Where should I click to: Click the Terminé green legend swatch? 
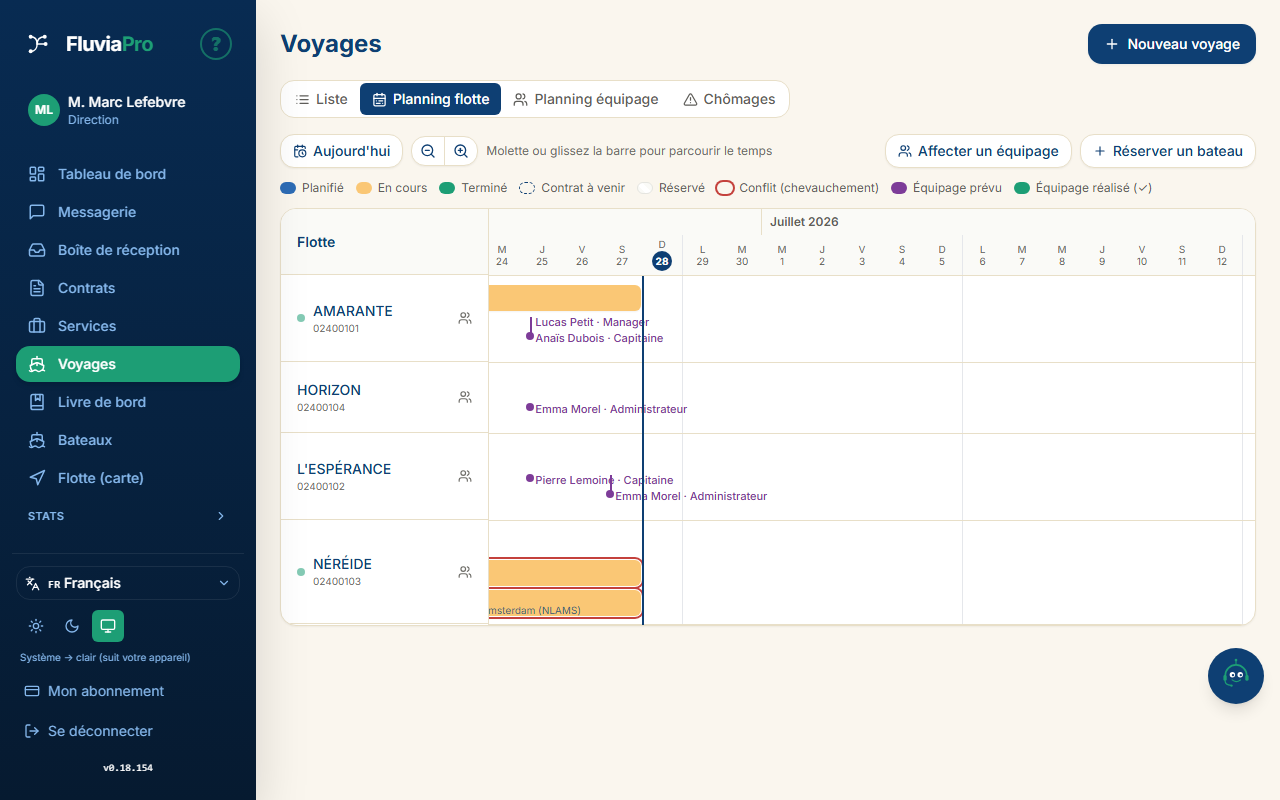tap(447, 188)
